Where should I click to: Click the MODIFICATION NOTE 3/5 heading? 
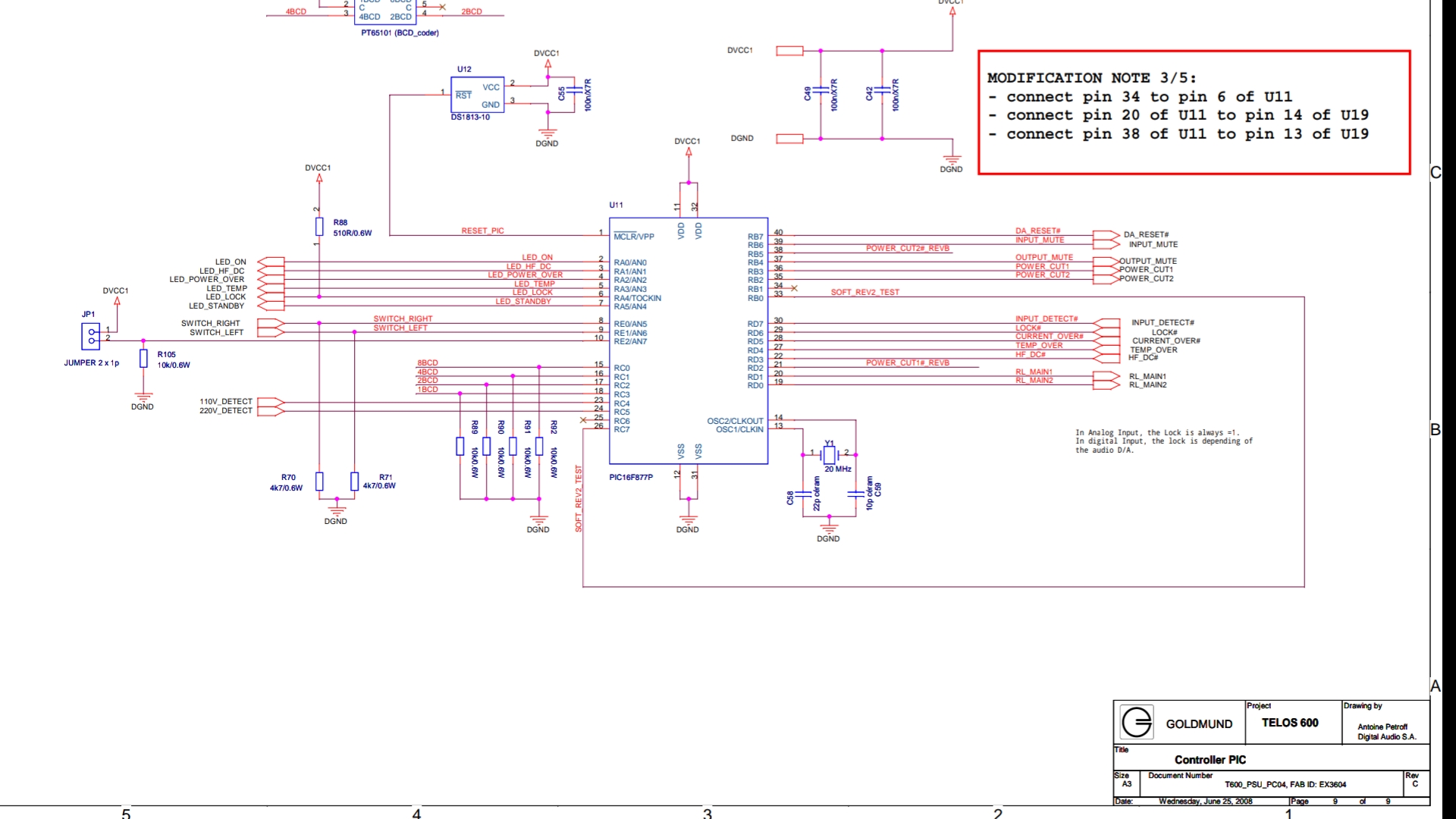click(1092, 78)
